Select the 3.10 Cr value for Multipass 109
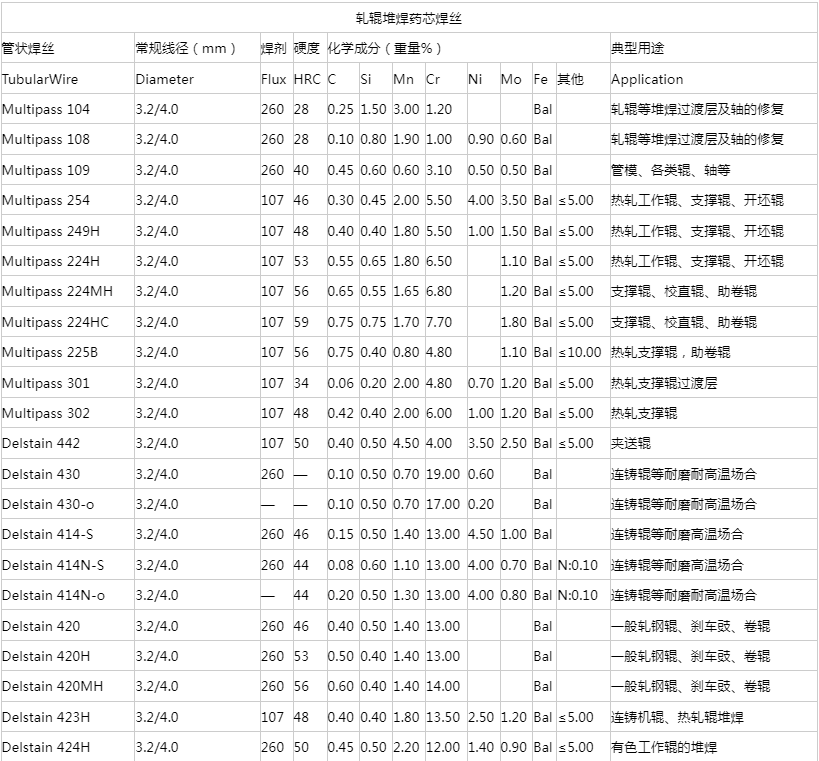Image resolution: width=819 pixels, height=761 pixels. (x=439, y=170)
